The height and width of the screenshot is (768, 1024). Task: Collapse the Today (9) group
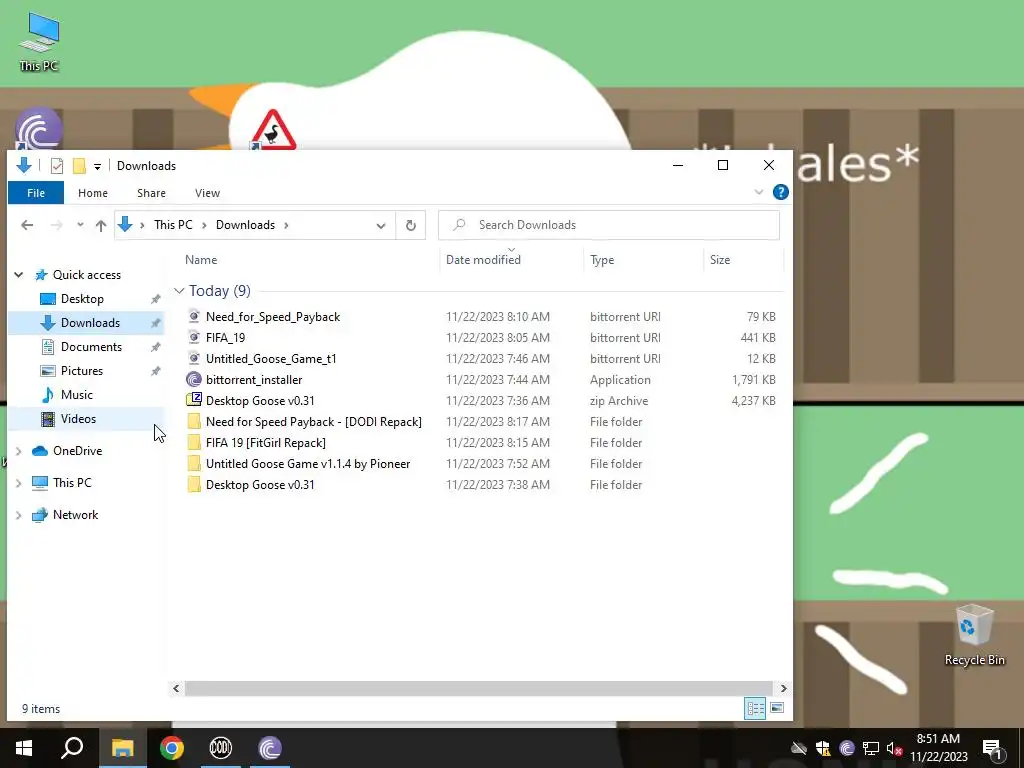point(179,291)
